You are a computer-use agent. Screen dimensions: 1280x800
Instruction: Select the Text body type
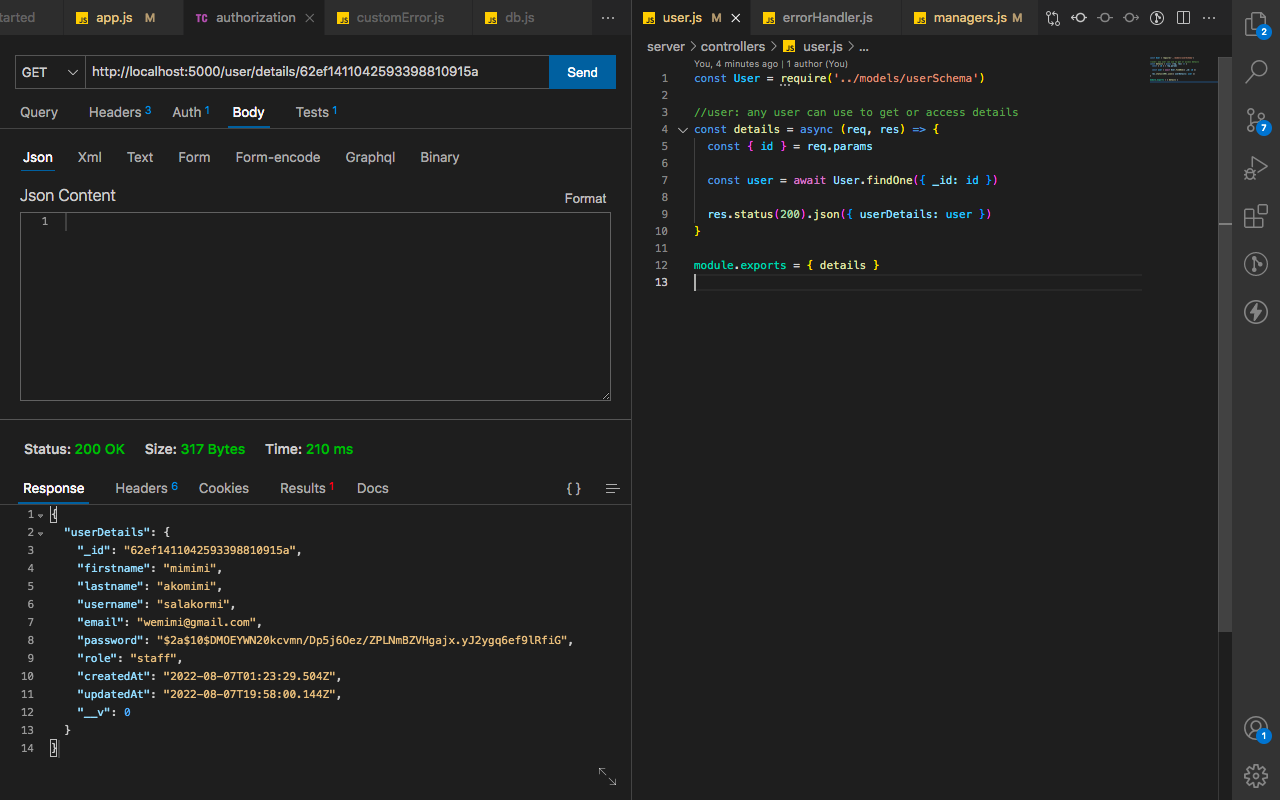140,157
